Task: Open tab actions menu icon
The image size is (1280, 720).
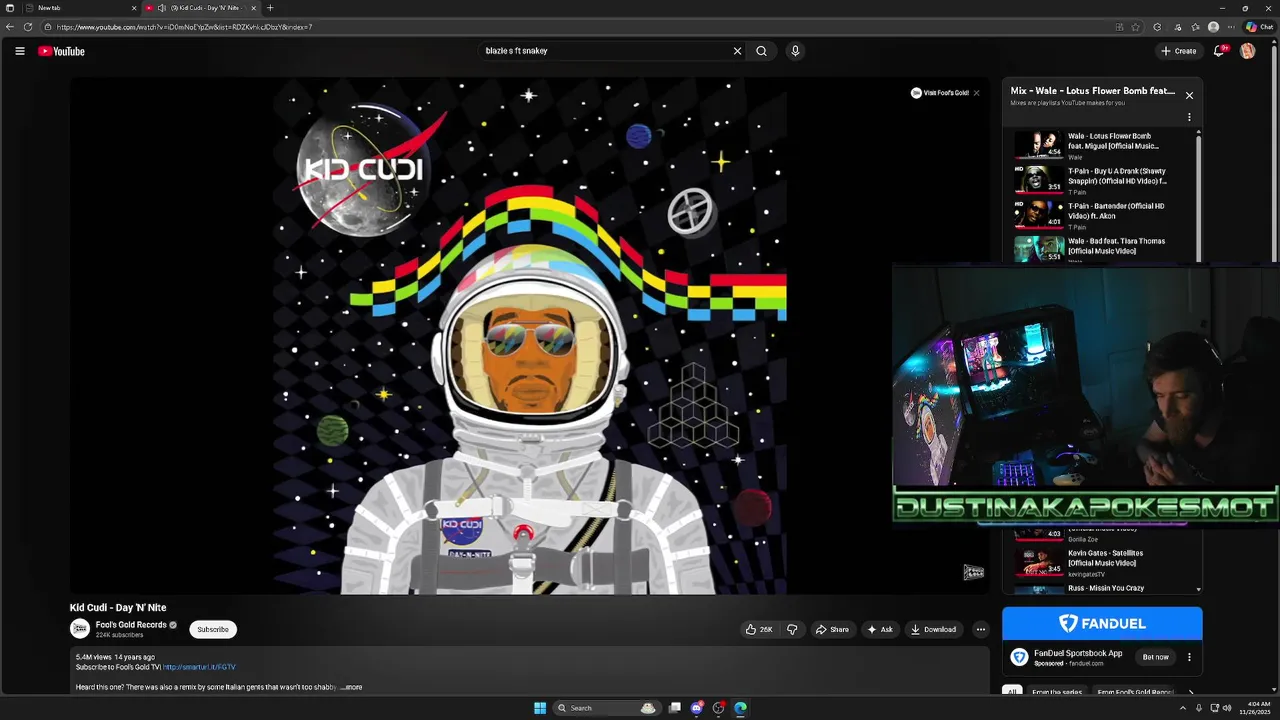Action: (10, 8)
